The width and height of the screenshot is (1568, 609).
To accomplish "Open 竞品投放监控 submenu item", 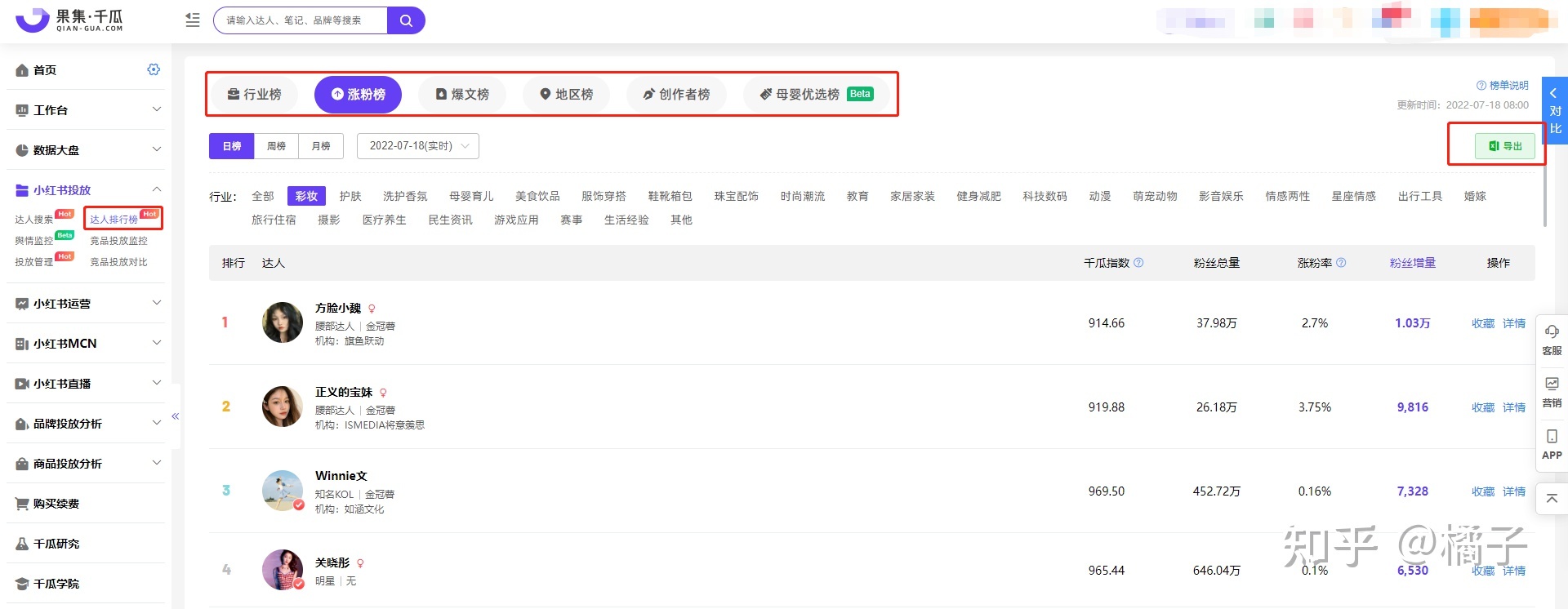I will 118,241.
